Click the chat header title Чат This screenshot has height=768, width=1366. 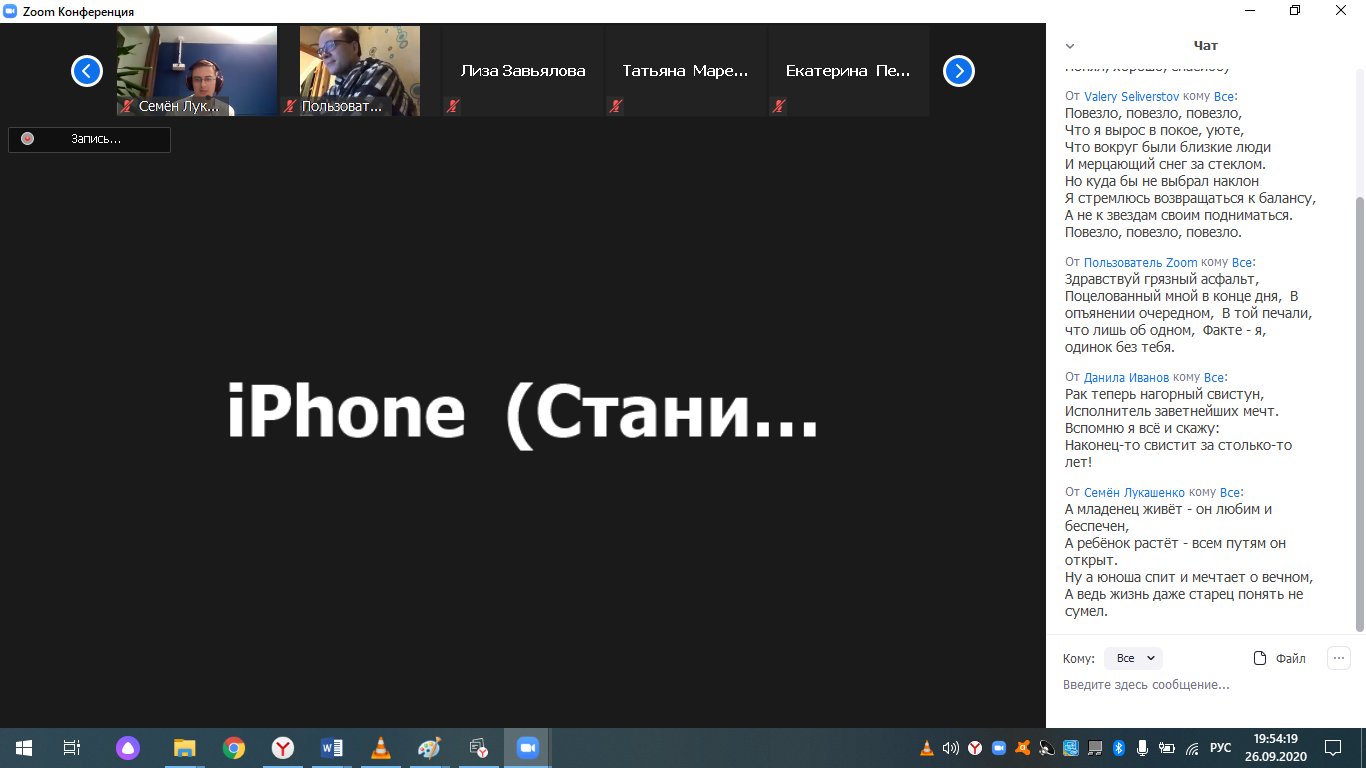(1206, 46)
